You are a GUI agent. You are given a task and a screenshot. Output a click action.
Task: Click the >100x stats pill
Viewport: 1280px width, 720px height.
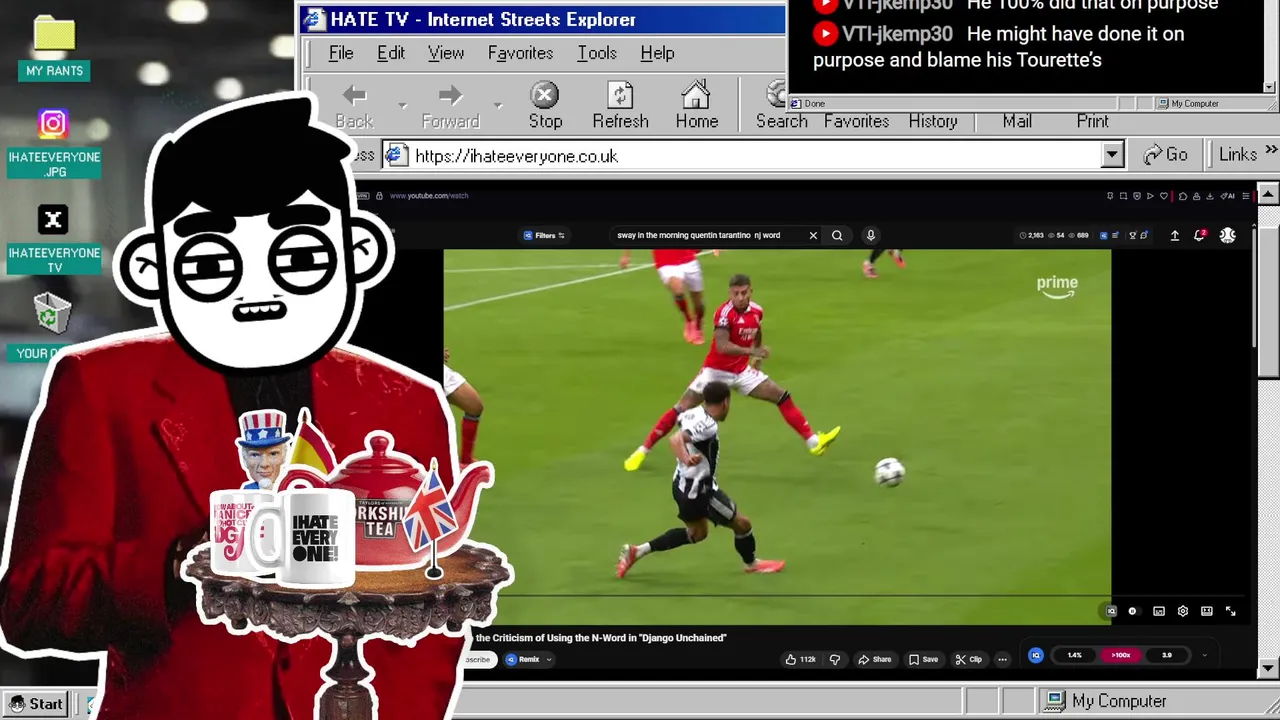coord(1121,655)
